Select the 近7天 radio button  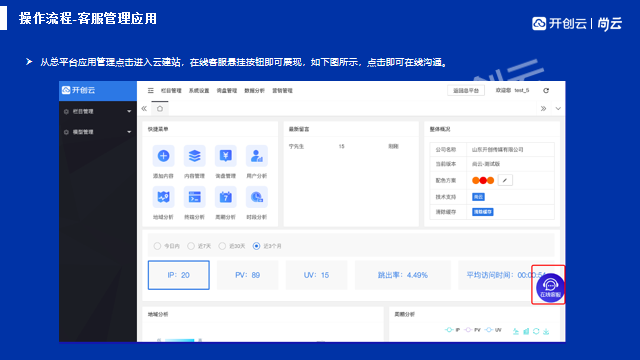tap(191, 246)
